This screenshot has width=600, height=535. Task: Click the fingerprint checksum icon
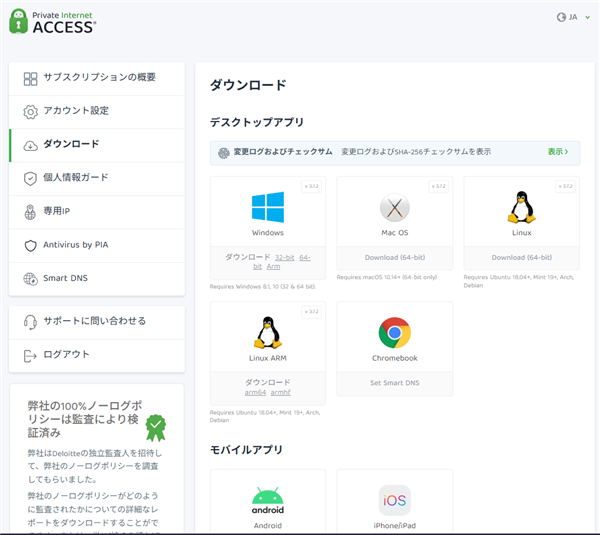[x=223, y=153]
